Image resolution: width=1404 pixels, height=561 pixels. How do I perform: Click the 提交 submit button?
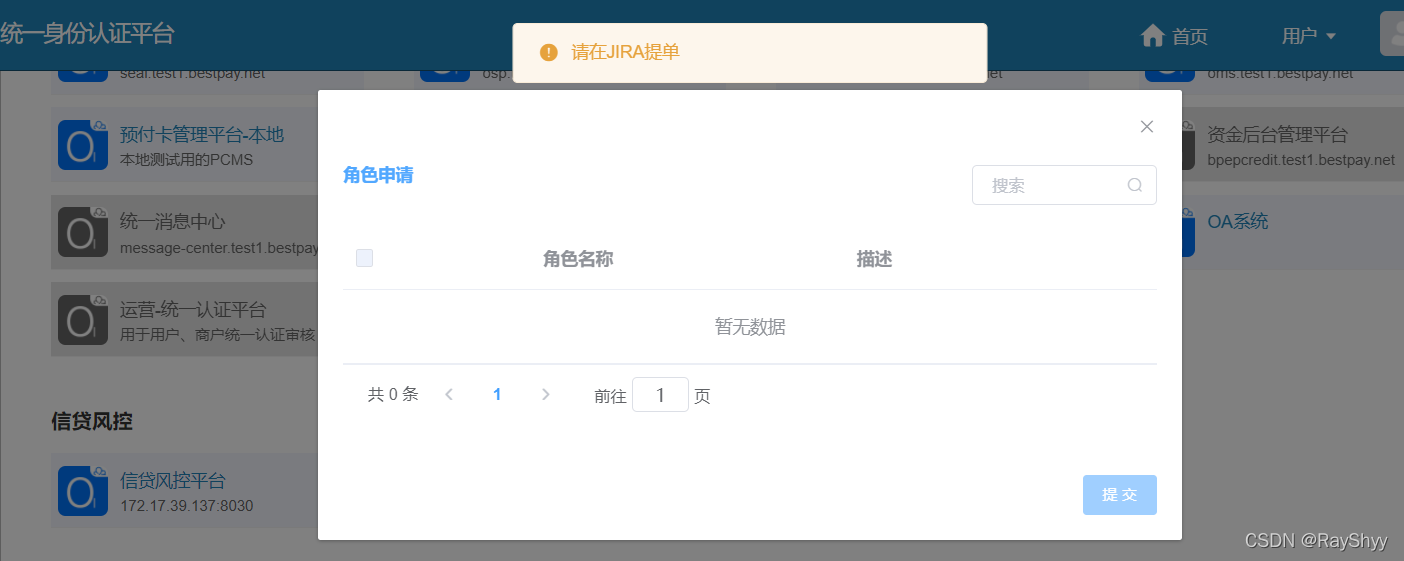tap(1119, 495)
